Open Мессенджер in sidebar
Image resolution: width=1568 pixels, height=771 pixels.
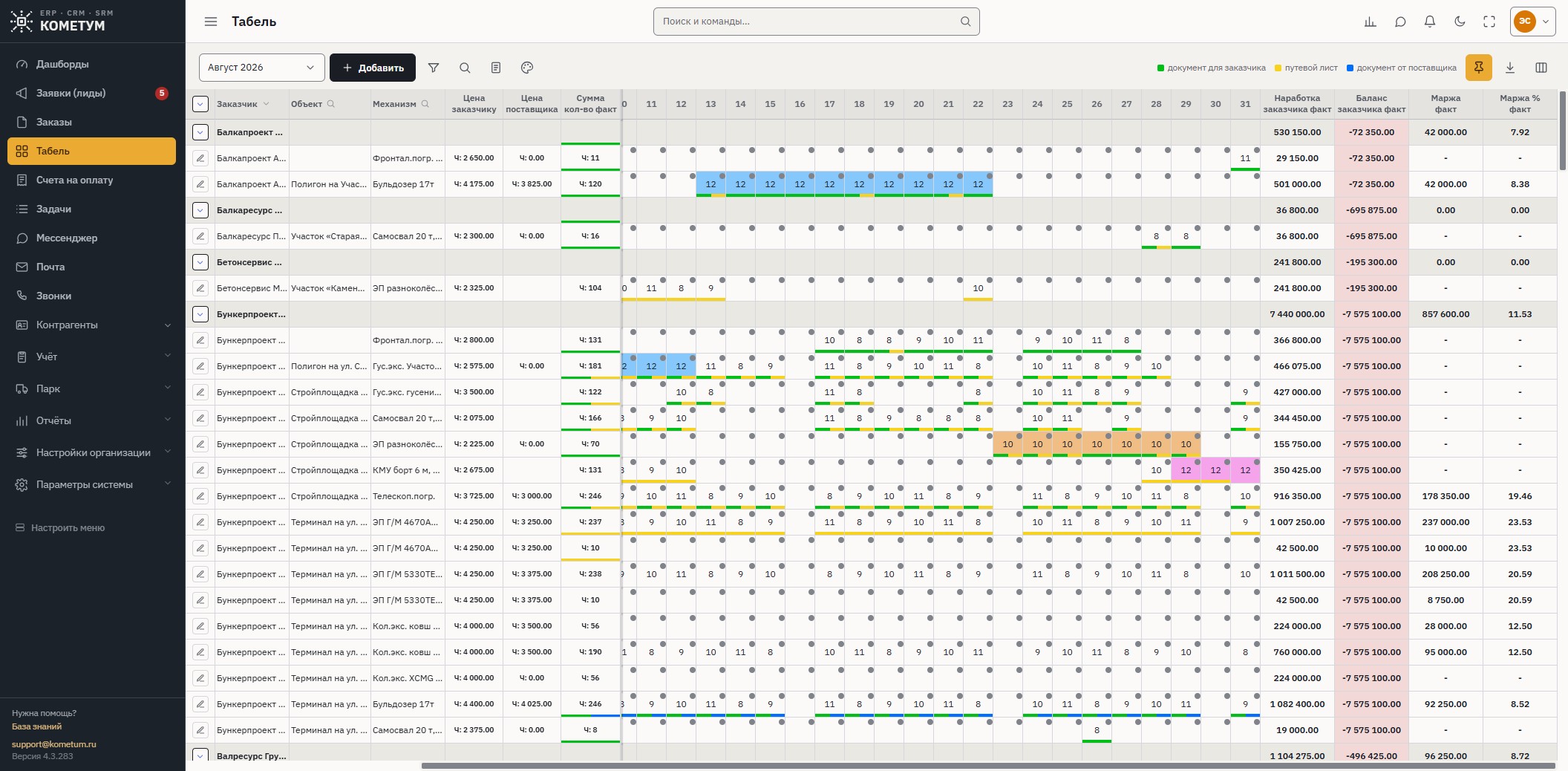pos(91,238)
